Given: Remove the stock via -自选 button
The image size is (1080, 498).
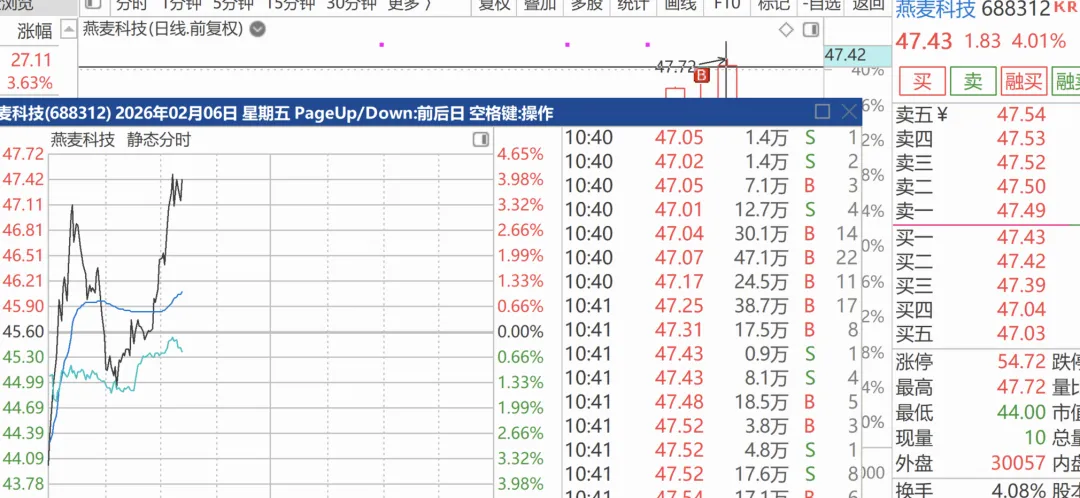Looking at the screenshot, I should (821, 4).
